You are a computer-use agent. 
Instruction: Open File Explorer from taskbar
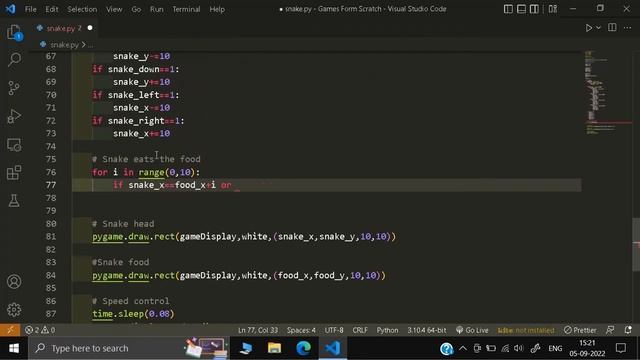tap(274, 348)
